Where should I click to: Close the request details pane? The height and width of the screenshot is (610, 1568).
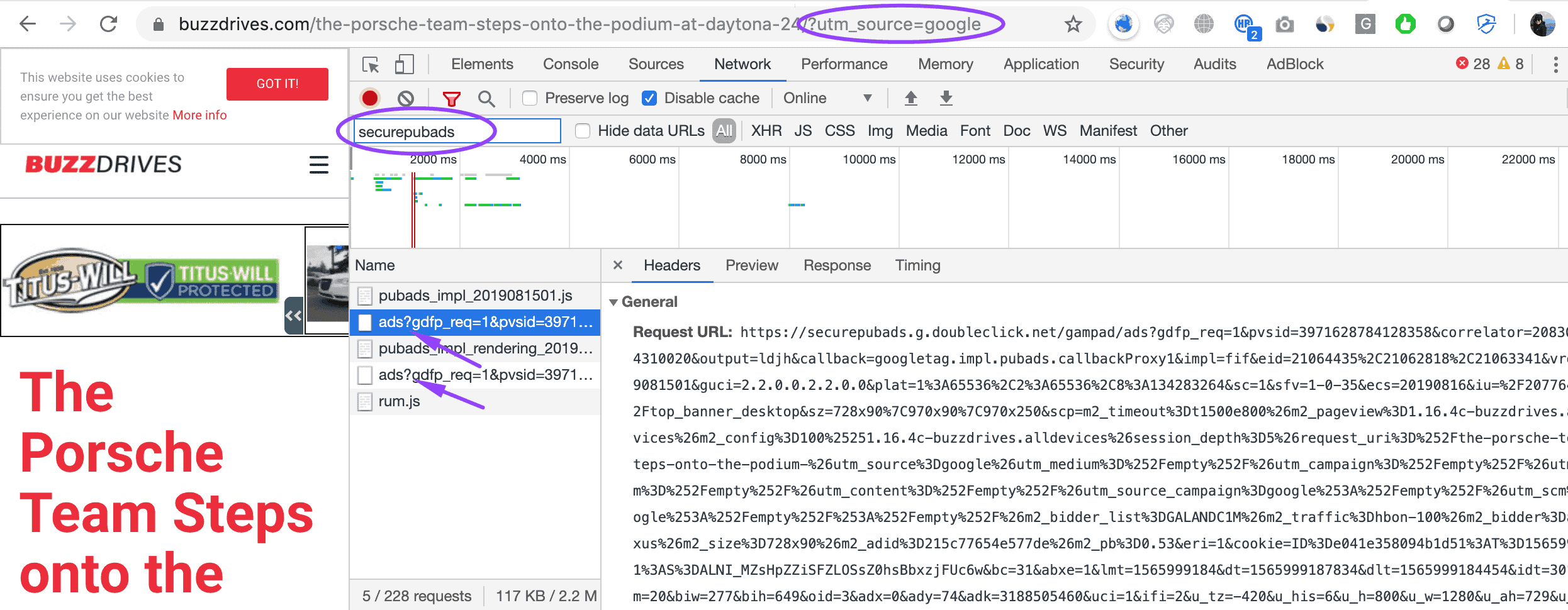click(x=618, y=265)
